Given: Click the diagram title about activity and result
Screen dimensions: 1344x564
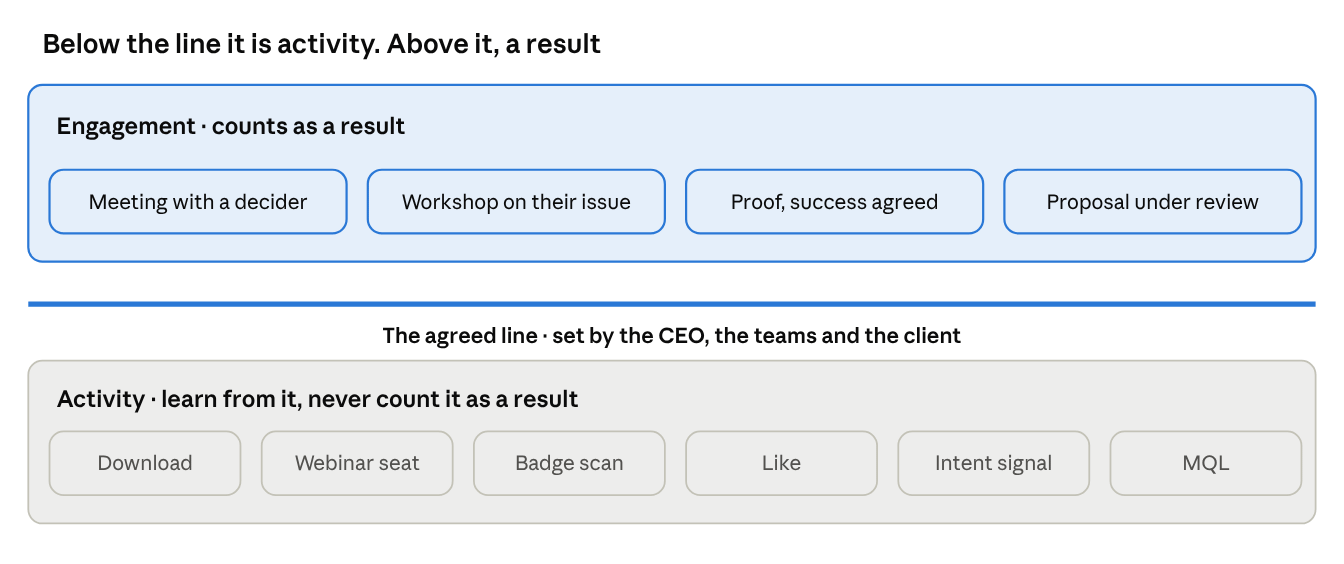Looking at the screenshot, I should [x=322, y=44].
